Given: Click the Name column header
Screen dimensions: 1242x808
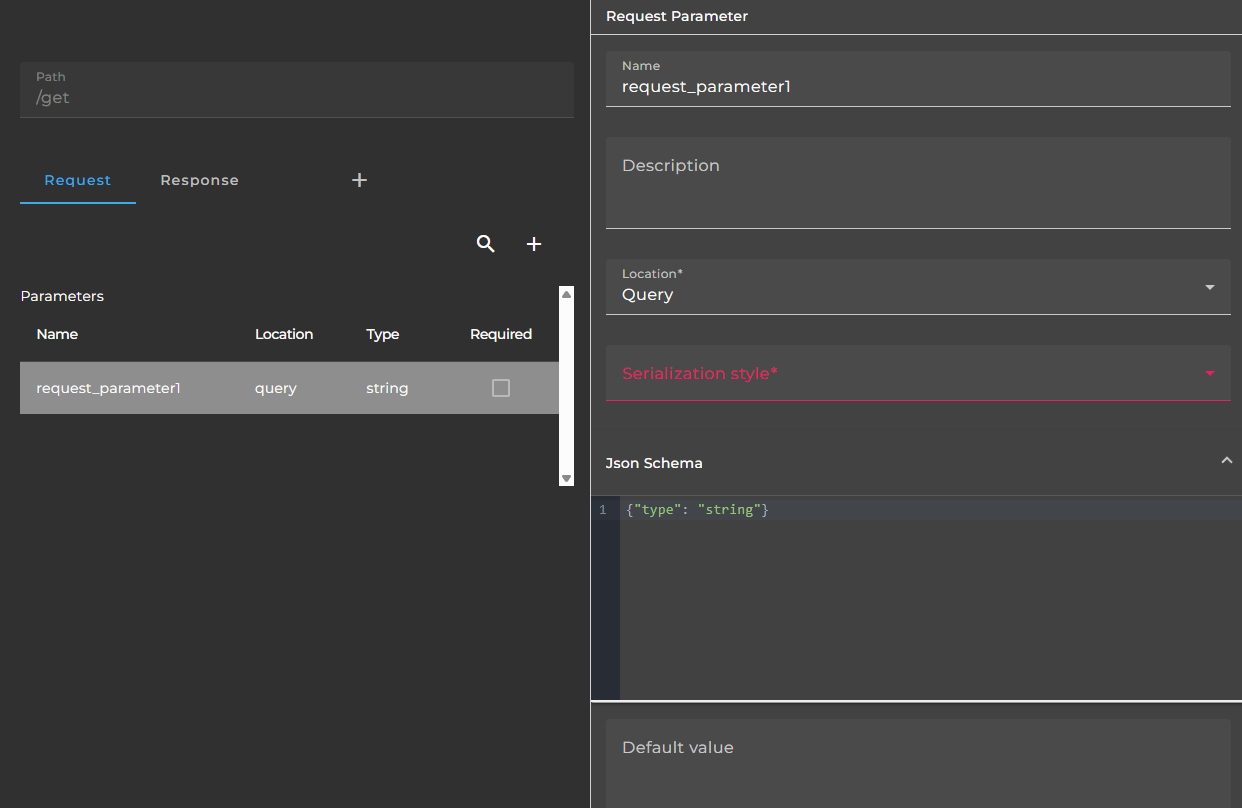Looking at the screenshot, I should [x=57, y=334].
